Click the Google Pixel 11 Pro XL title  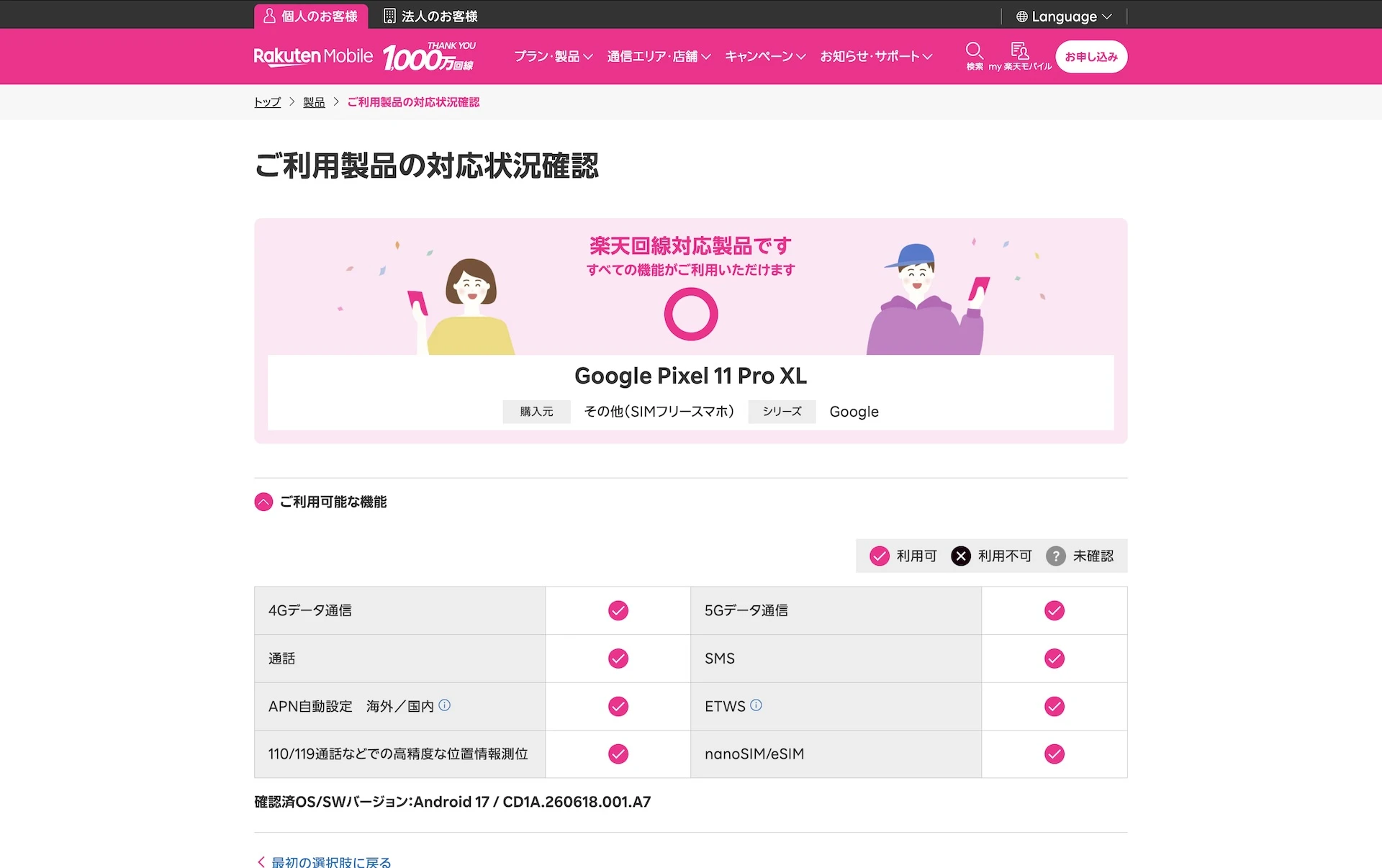point(691,376)
